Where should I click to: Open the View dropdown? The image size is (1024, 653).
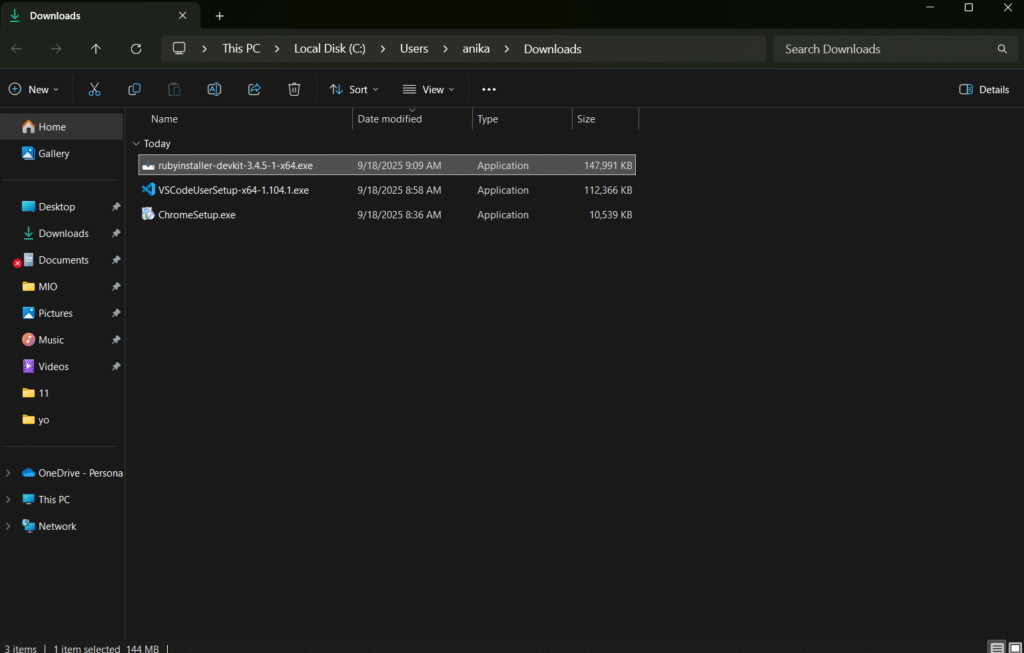pyautogui.click(x=428, y=89)
